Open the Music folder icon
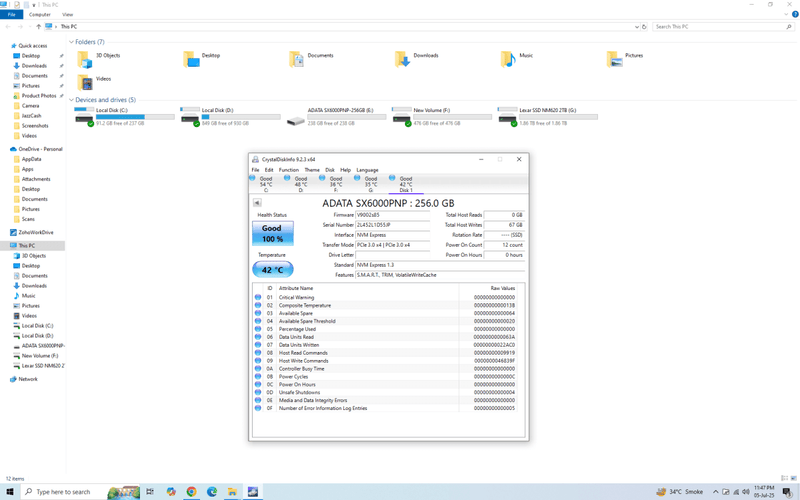This screenshot has width=800, height=500. coord(508,59)
